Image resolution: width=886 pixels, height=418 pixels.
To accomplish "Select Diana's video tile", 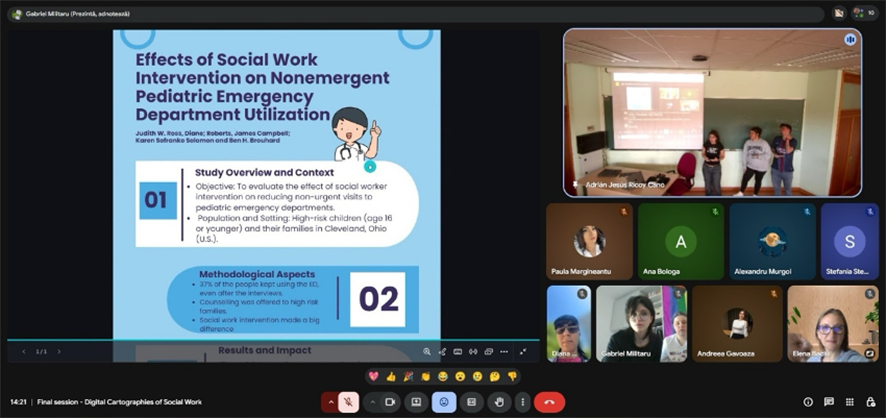I will pos(569,324).
